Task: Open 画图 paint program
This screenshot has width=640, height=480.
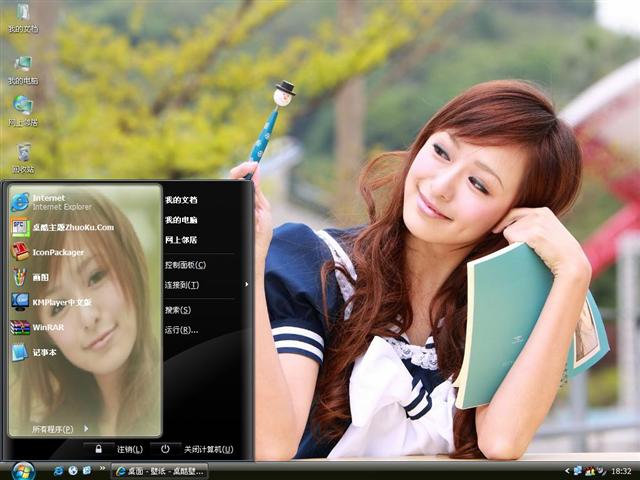Action: tap(30, 277)
